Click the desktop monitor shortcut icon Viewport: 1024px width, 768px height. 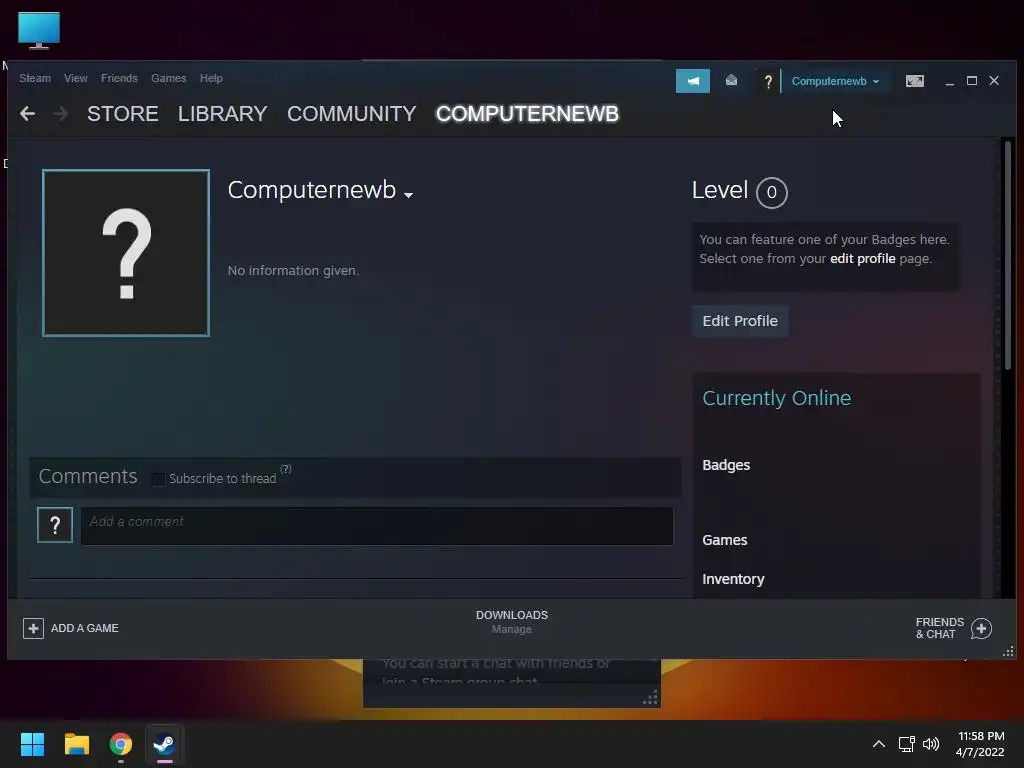coord(39,30)
